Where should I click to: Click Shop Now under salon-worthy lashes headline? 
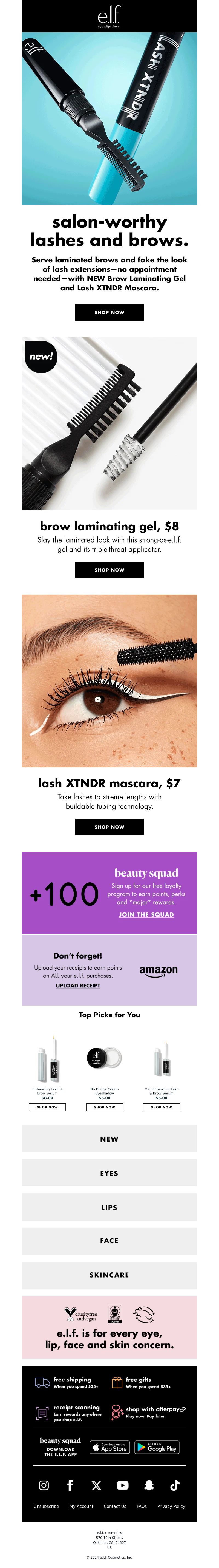[x=109, y=312]
